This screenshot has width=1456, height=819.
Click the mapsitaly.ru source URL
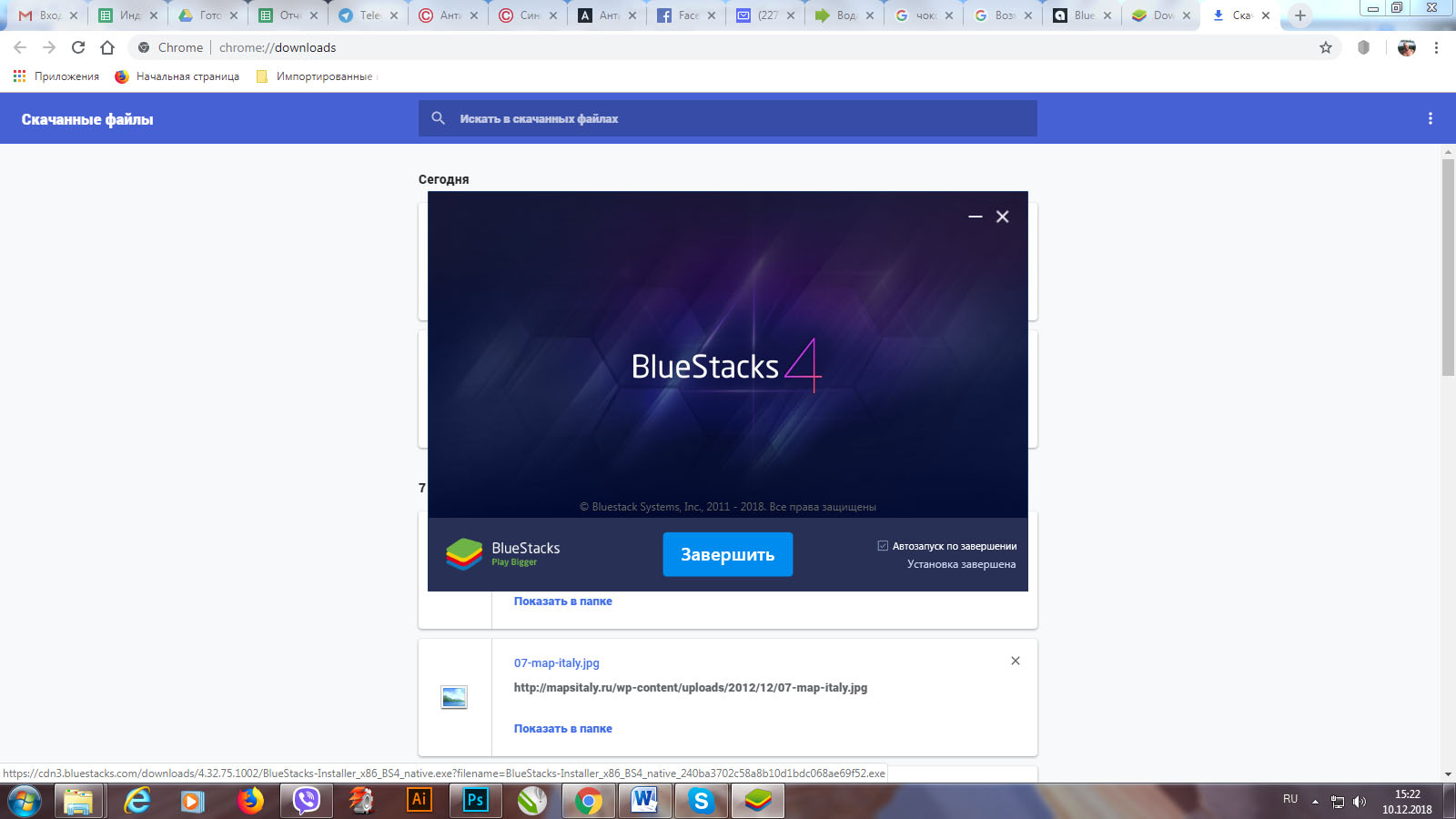click(x=691, y=687)
